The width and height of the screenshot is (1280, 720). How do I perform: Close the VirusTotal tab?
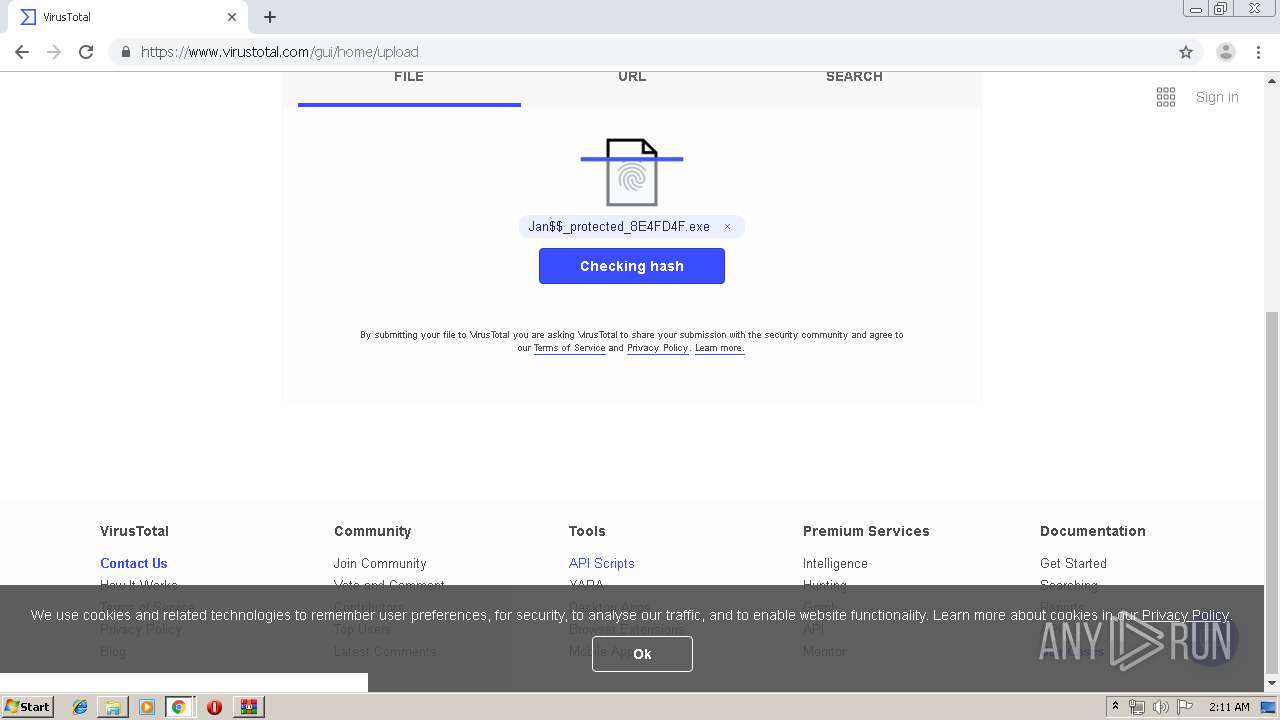coord(232,17)
